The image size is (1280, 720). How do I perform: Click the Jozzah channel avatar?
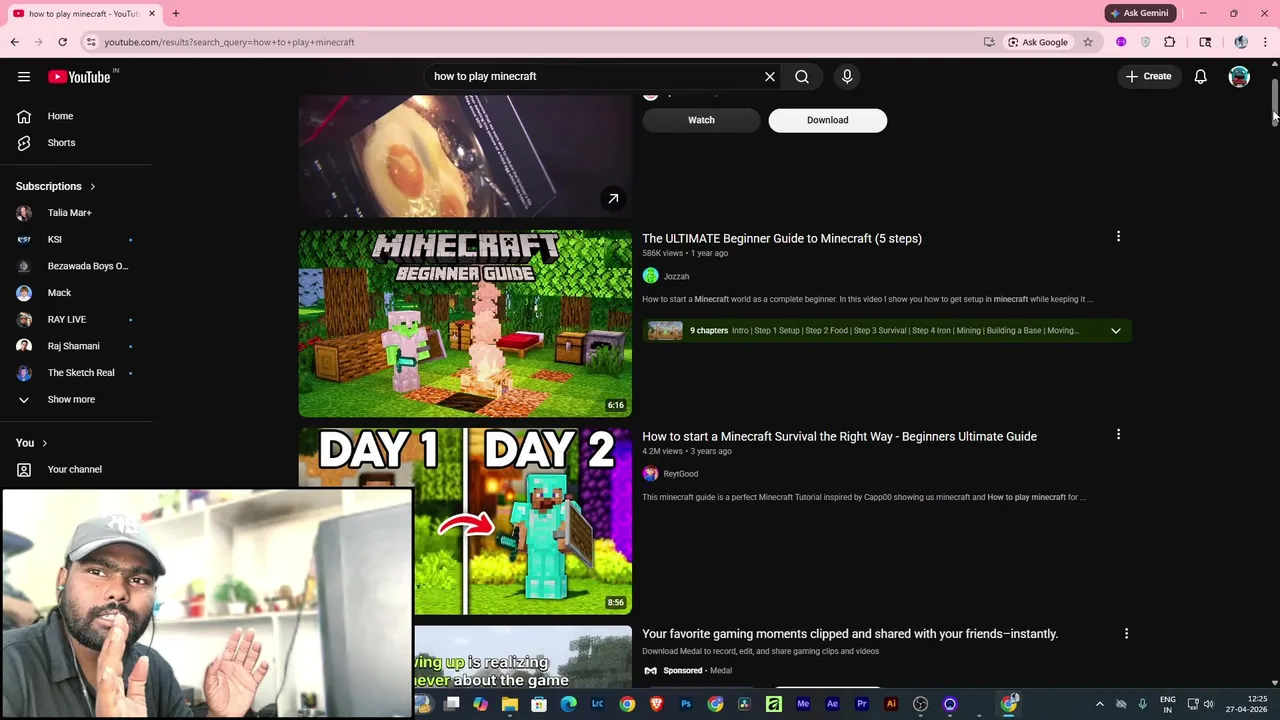pyautogui.click(x=651, y=276)
